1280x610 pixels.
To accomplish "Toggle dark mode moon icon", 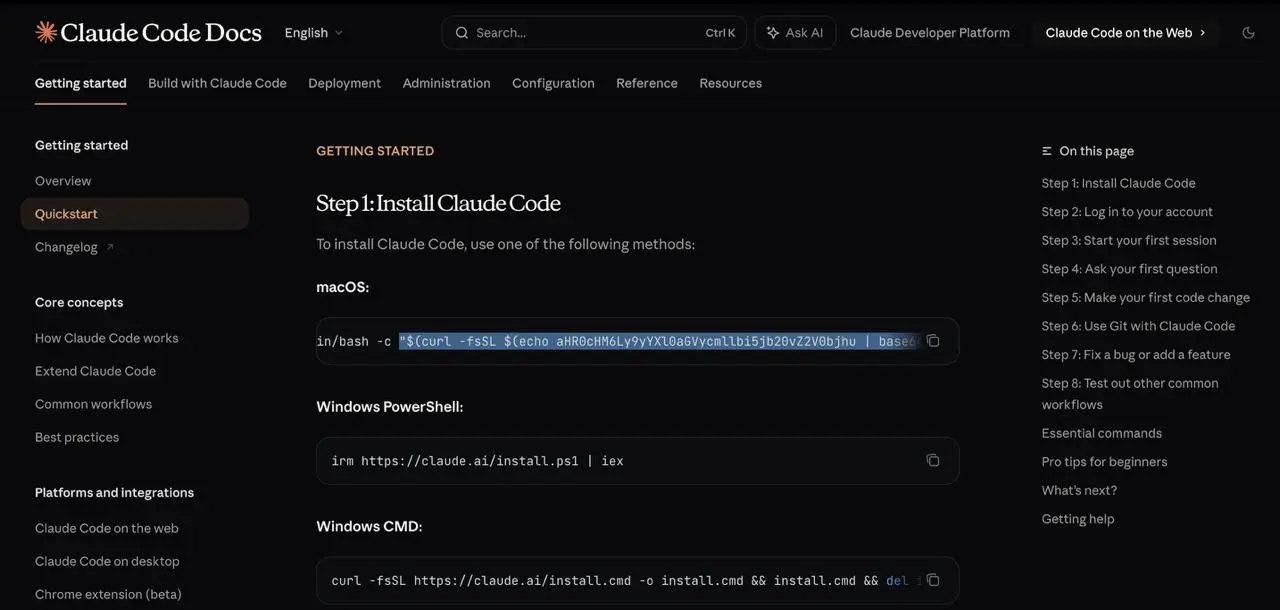I will tap(1248, 33).
